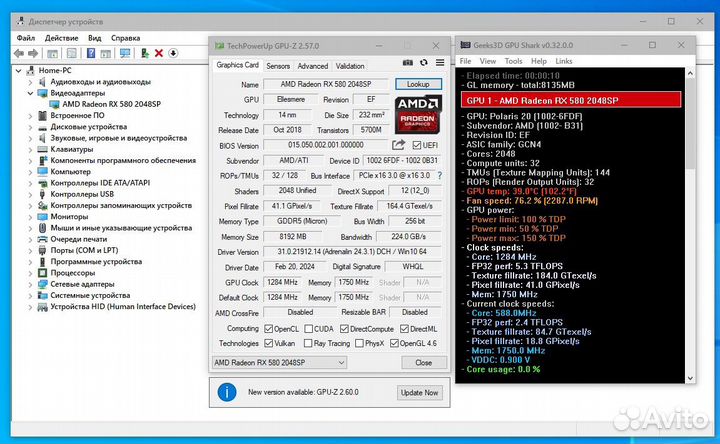This screenshot has width=720, height=444.
Task: Click the GPU-Z title bar application icon
Action: [x=219, y=46]
